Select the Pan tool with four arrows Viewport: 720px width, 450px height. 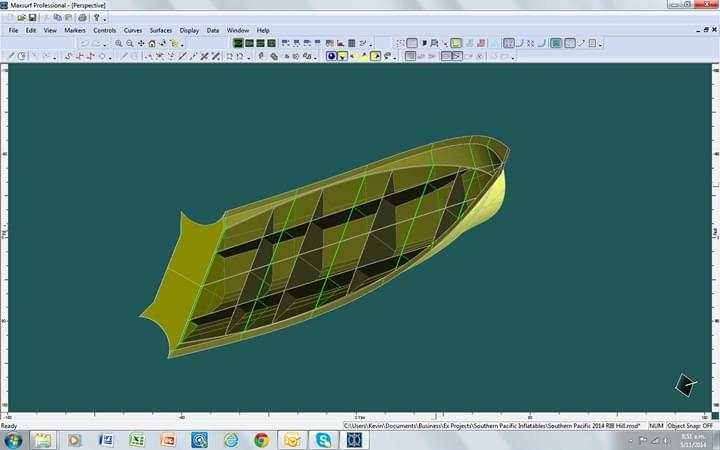(141, 43)
